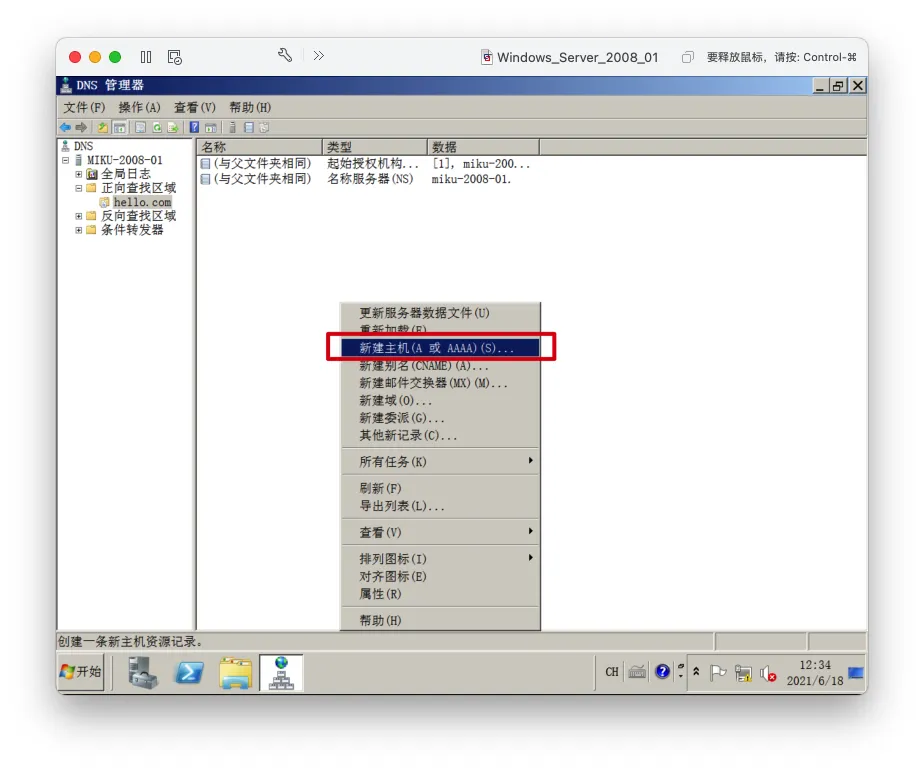Choose 属性(R) in the context menu

click(x=440, y=593)
